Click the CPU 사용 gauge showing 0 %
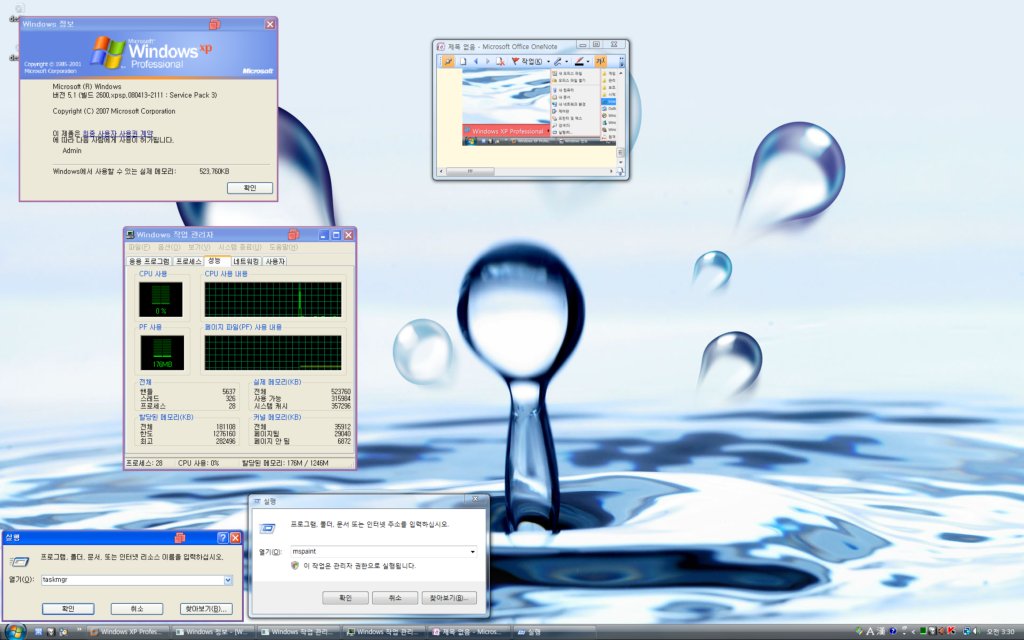Screen dimensions: 1024x640 (161, 300)
